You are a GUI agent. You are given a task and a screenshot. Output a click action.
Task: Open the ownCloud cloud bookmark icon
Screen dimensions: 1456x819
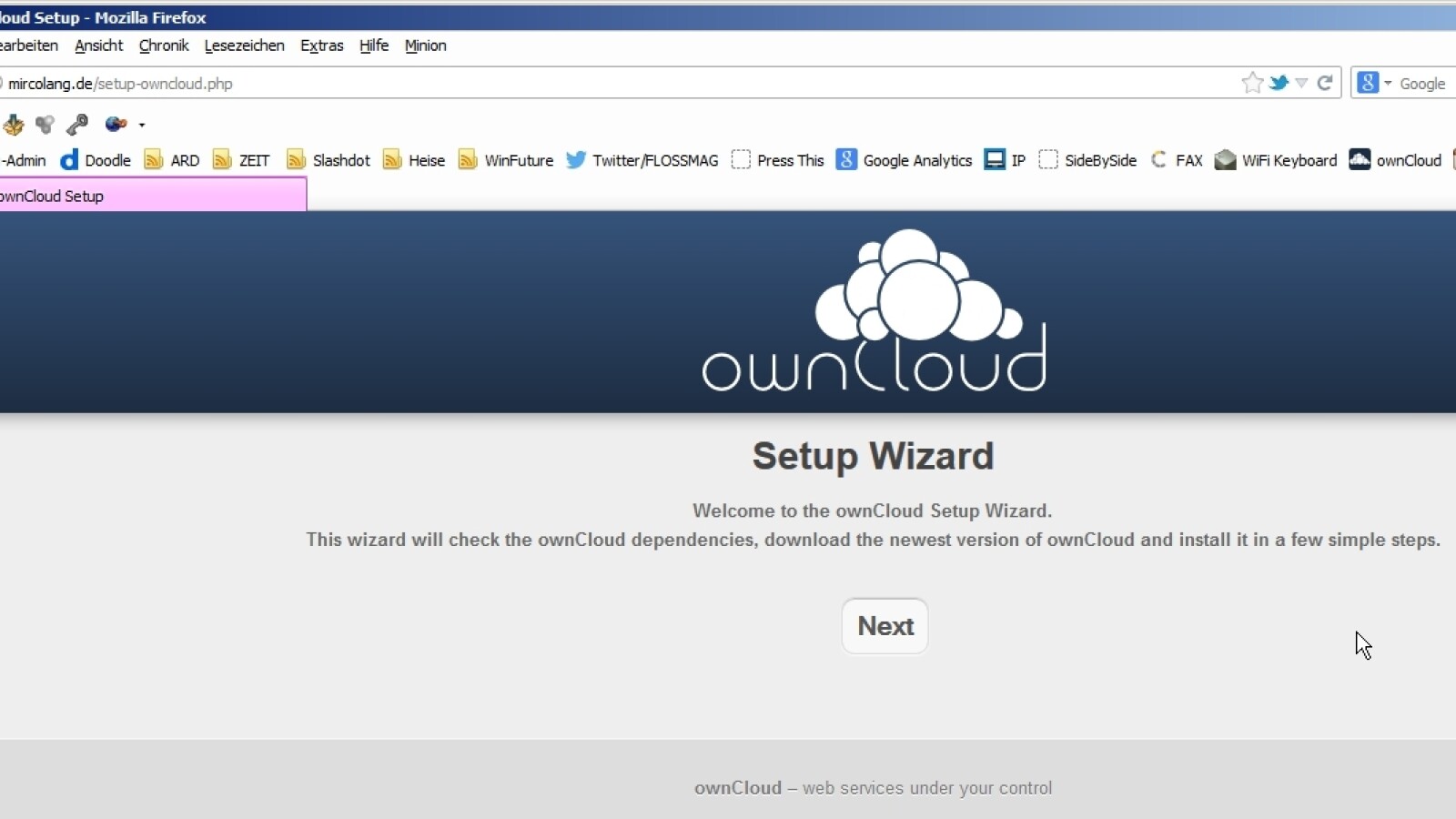[x=1360, y=159]
